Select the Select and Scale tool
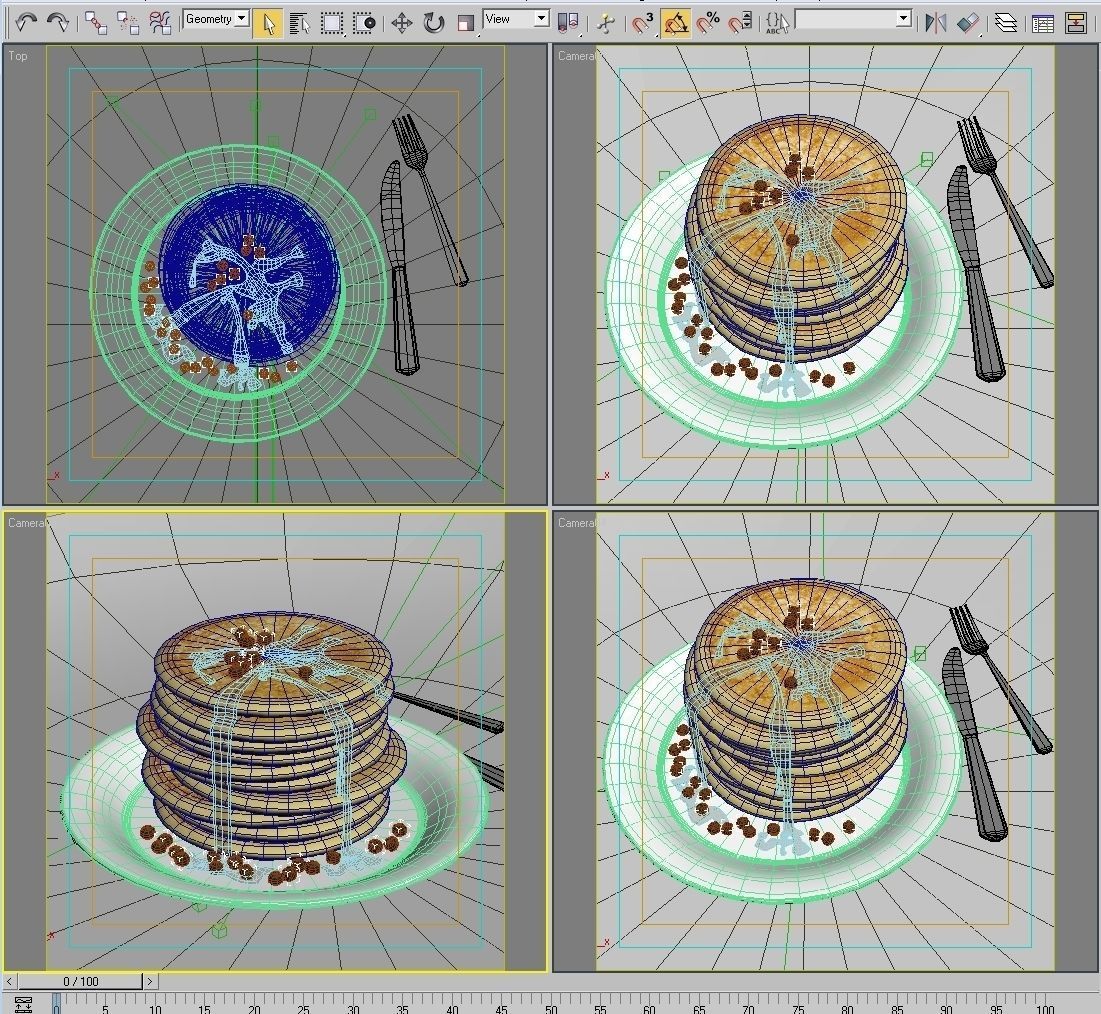The height and width of the screenshot is (1014, 1101). click(x=465, y=24)
